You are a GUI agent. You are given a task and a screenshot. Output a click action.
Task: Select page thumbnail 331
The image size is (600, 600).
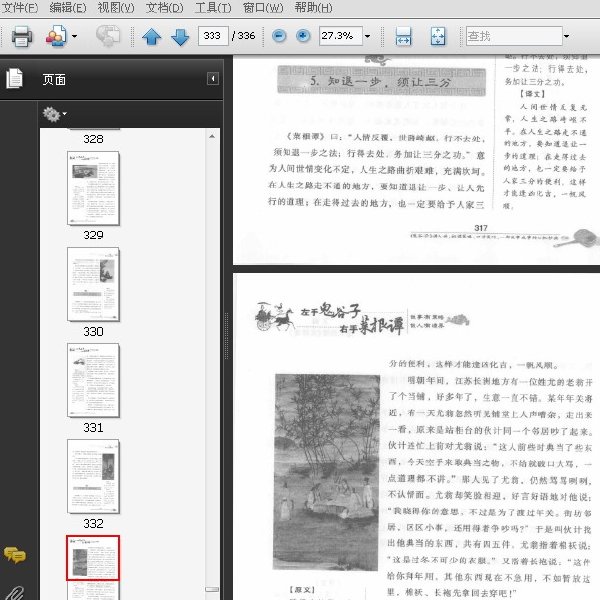93,380
